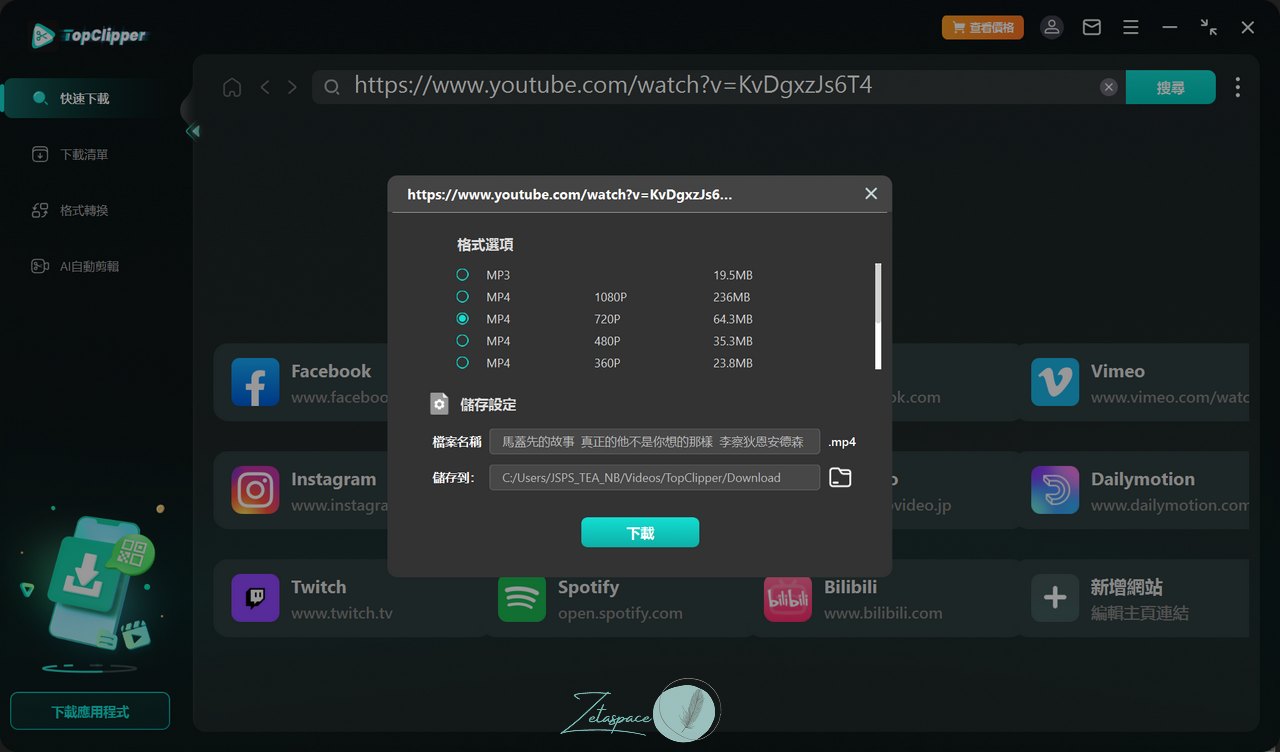Click the 下載 download button

[640, 533]
